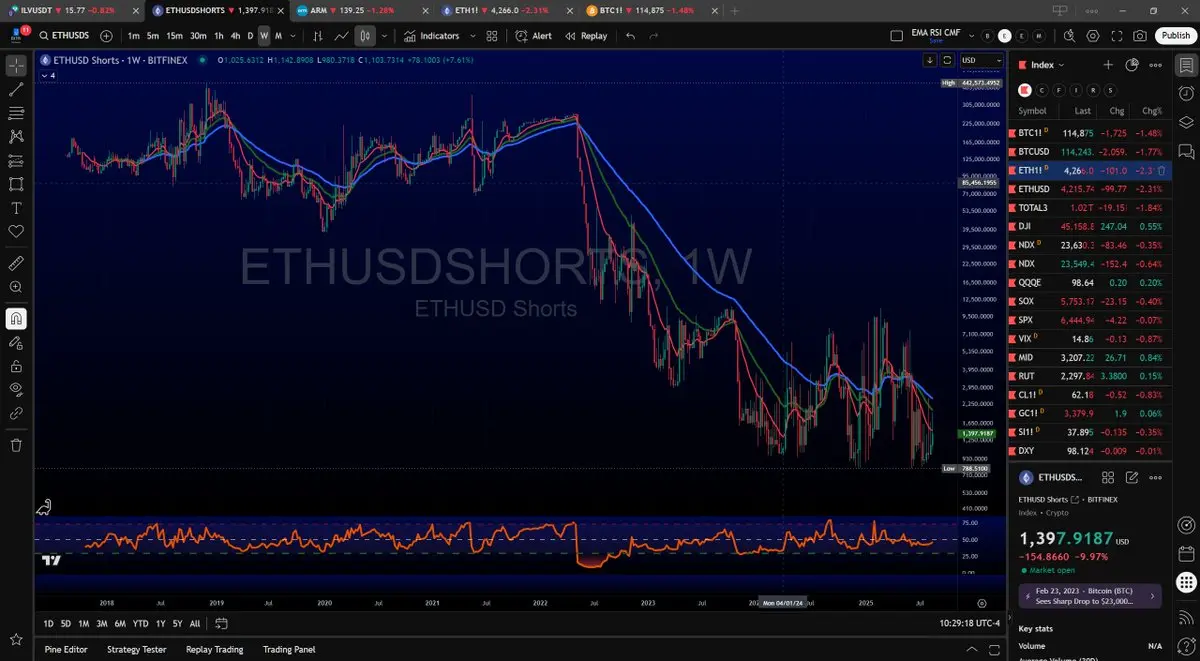This screenshot has height=661, width=1200.
Task: Open the Fibonacci retracement tools
Action: (x=16, y=113)
